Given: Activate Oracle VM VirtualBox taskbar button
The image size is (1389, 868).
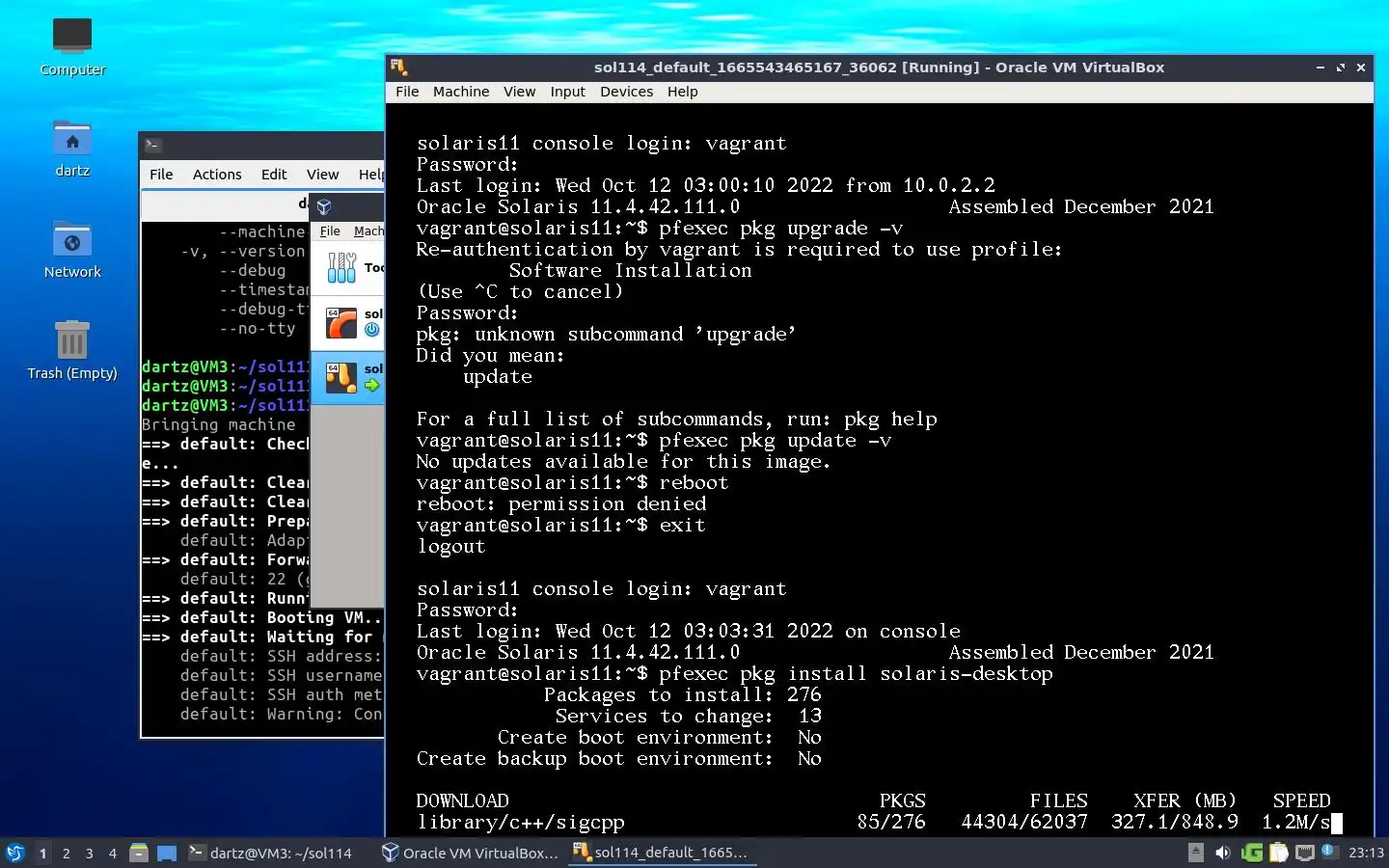Looking at the screenshot, I should [471, 853].
